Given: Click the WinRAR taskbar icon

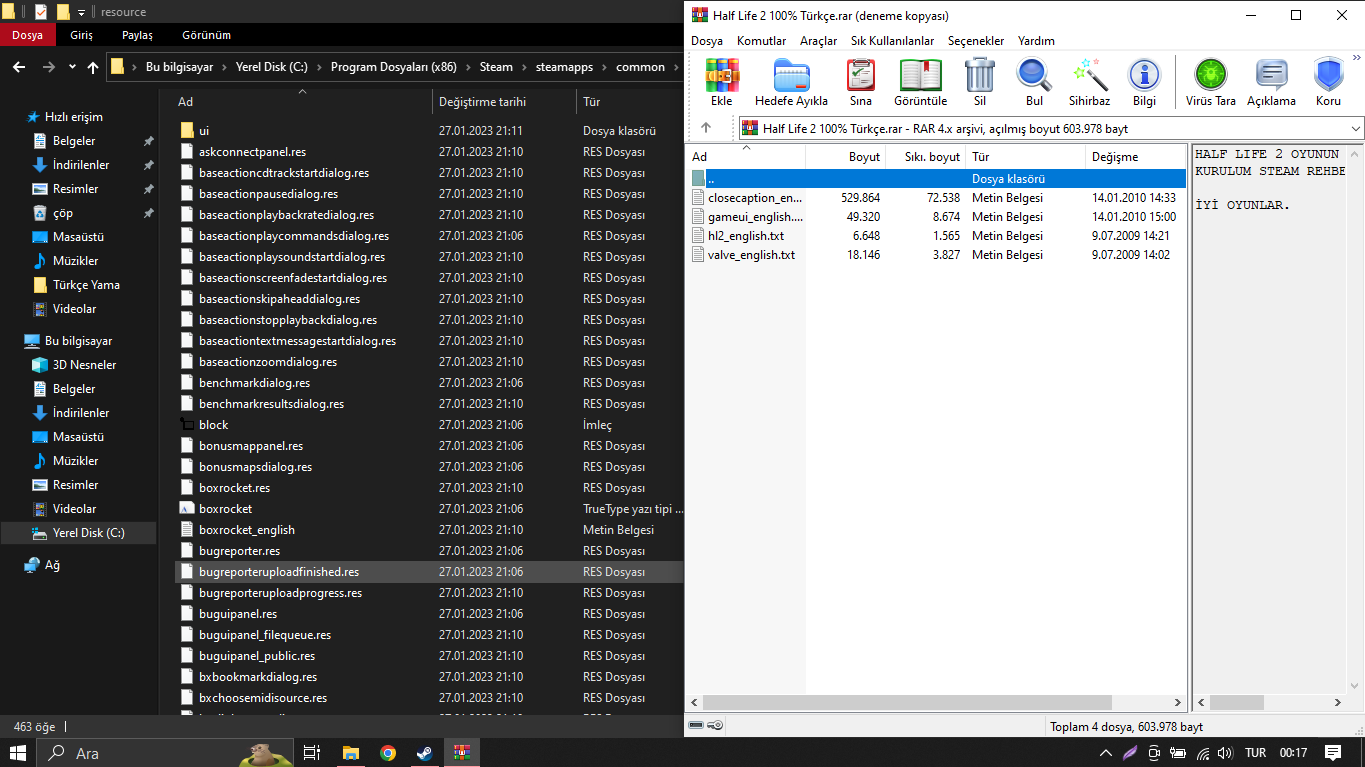Looking at the screenshot, I should tap(461, 753).
